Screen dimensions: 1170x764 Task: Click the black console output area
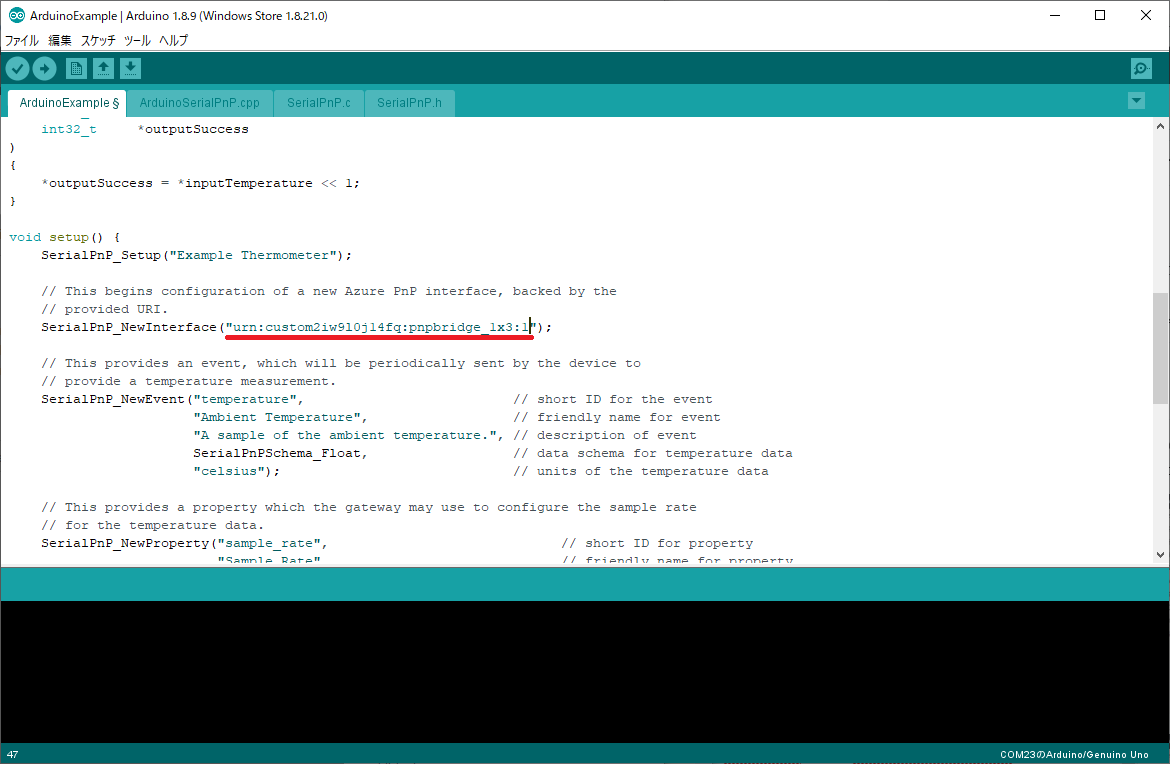[x=585, y=671]
